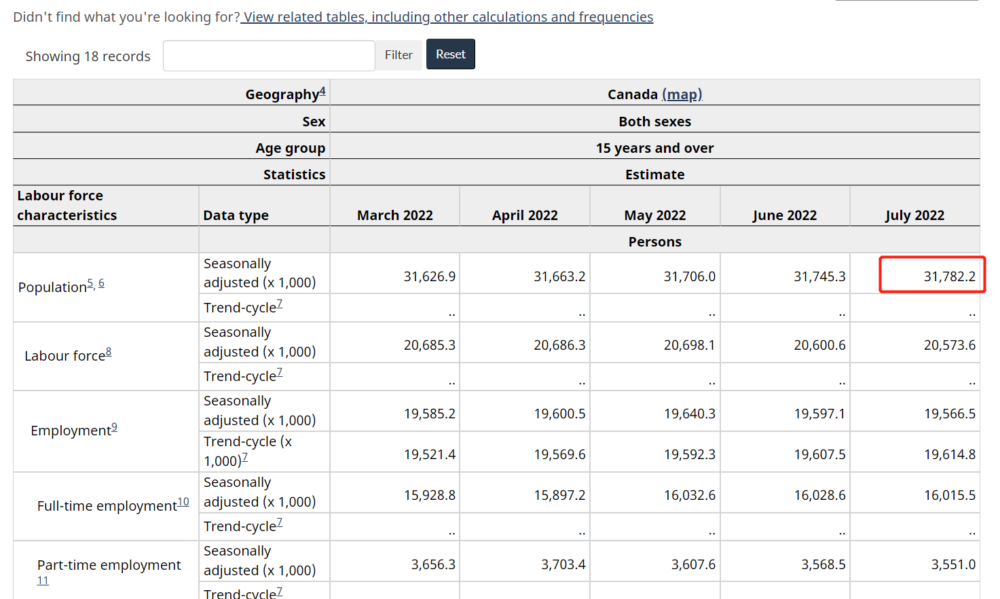Open footnote 6 next to Population
Screen dimensions: 1000x599
click(101, 284)
